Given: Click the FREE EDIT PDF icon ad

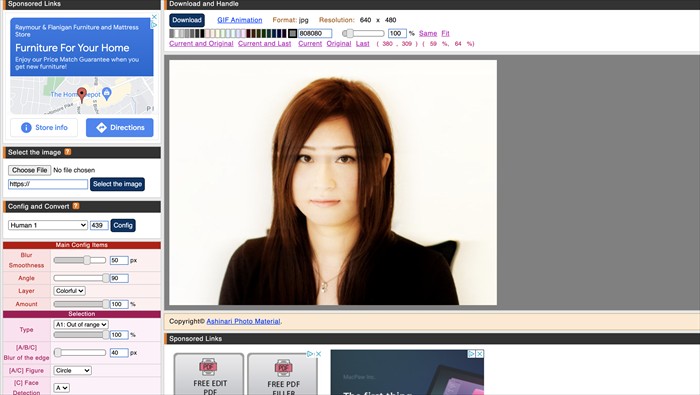Looking at the screenshot, I should 209,374.
